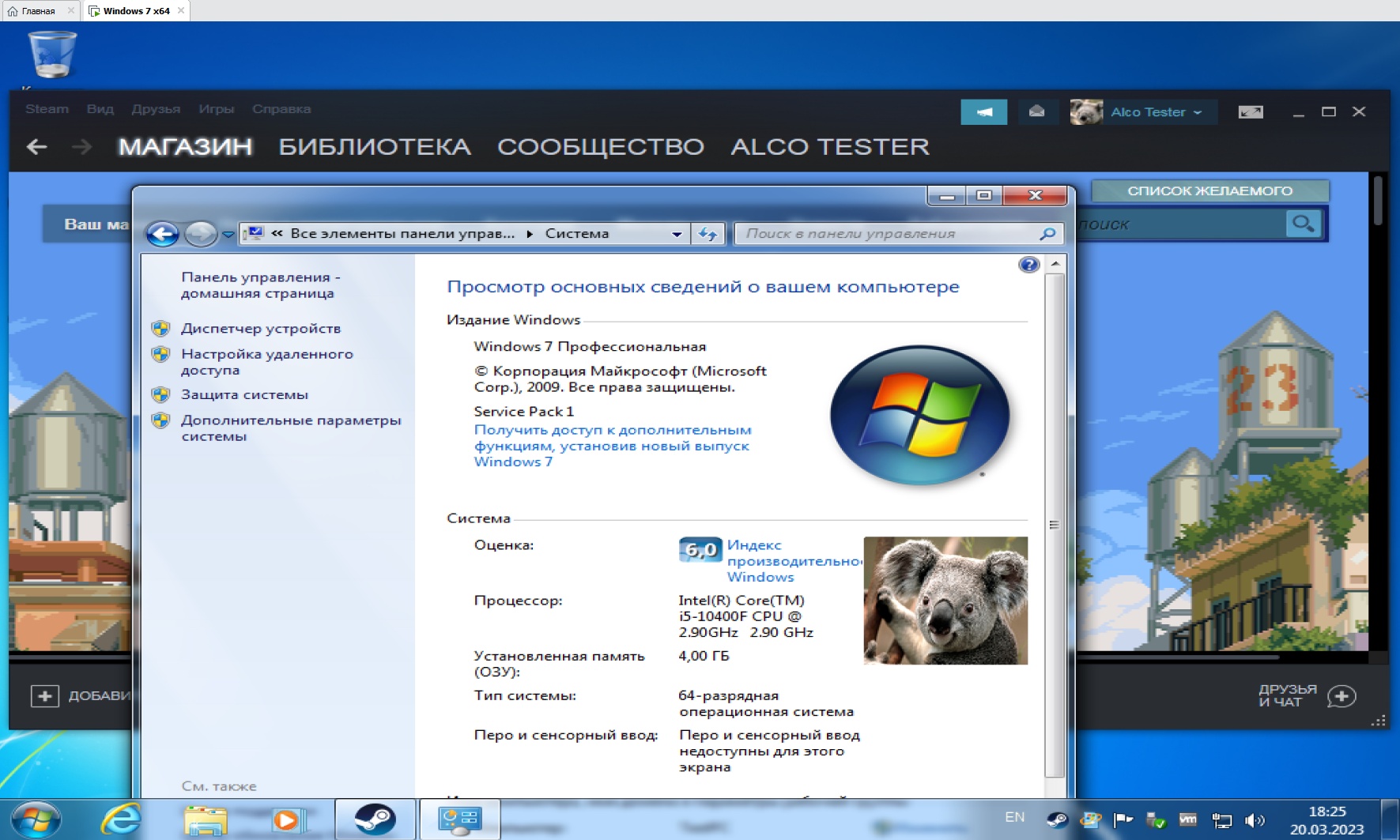
Task: Click the refresh button in address bar
Action: tap(708, 234)
